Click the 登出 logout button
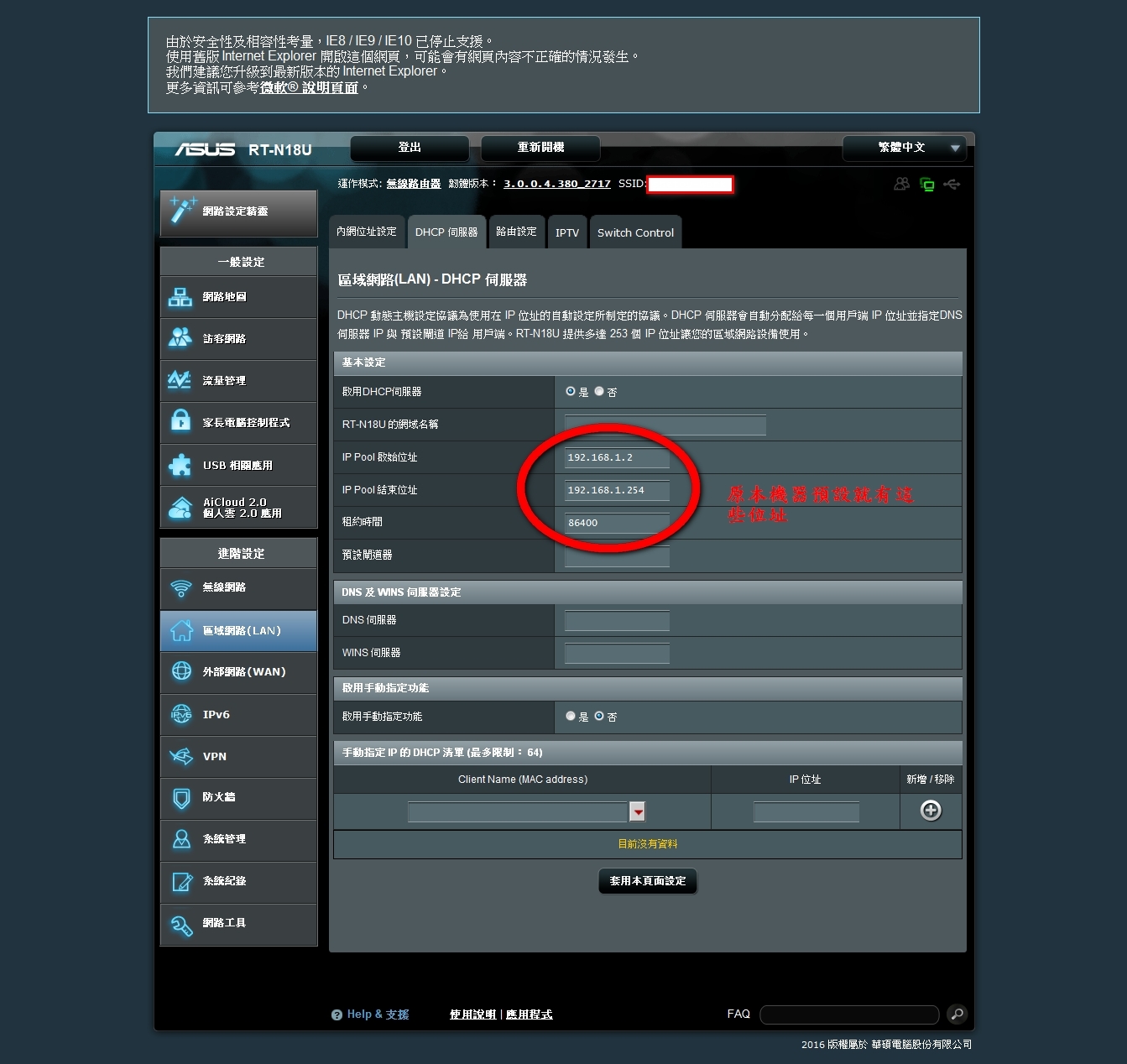The height and width of the screenshot is (1064, 1127). 410,149
